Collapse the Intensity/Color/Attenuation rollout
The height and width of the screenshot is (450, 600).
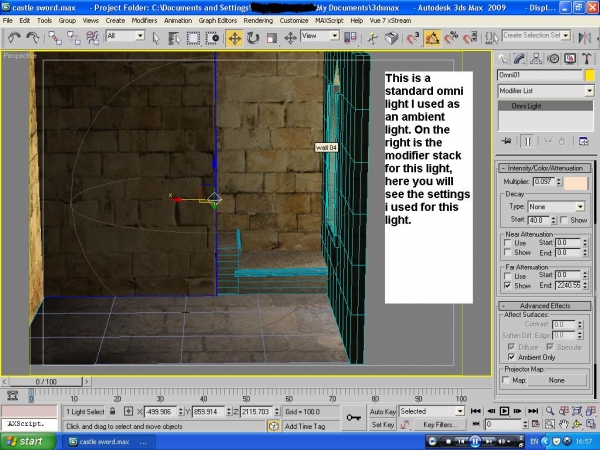click(545, 168)
